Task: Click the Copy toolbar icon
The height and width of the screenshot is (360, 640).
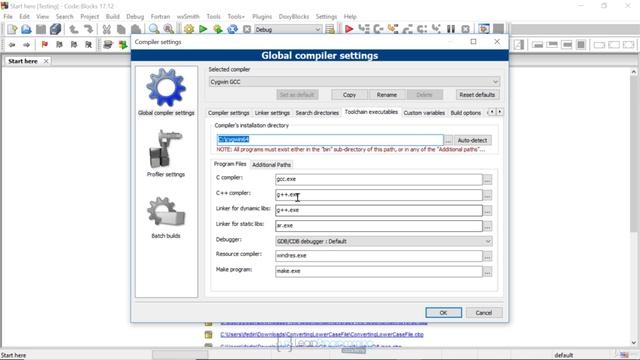Action: click(121, 29)
